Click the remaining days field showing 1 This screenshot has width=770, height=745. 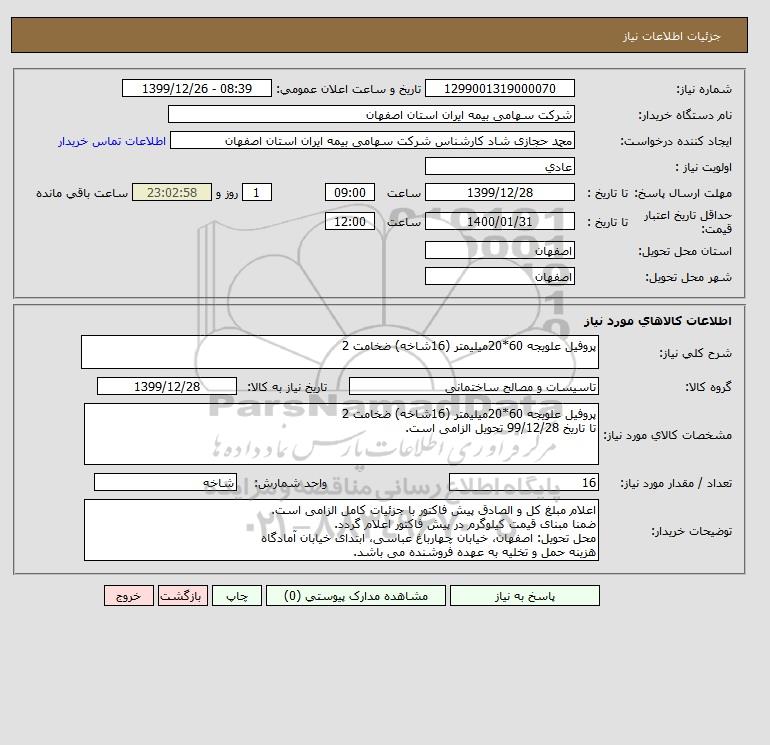tap(256, 193)
